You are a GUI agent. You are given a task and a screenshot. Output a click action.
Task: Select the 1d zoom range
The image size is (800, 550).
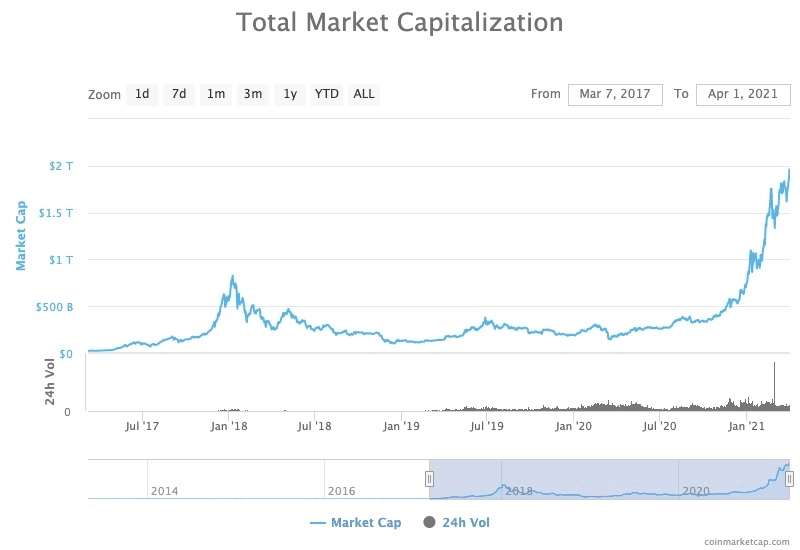[142, 94]
